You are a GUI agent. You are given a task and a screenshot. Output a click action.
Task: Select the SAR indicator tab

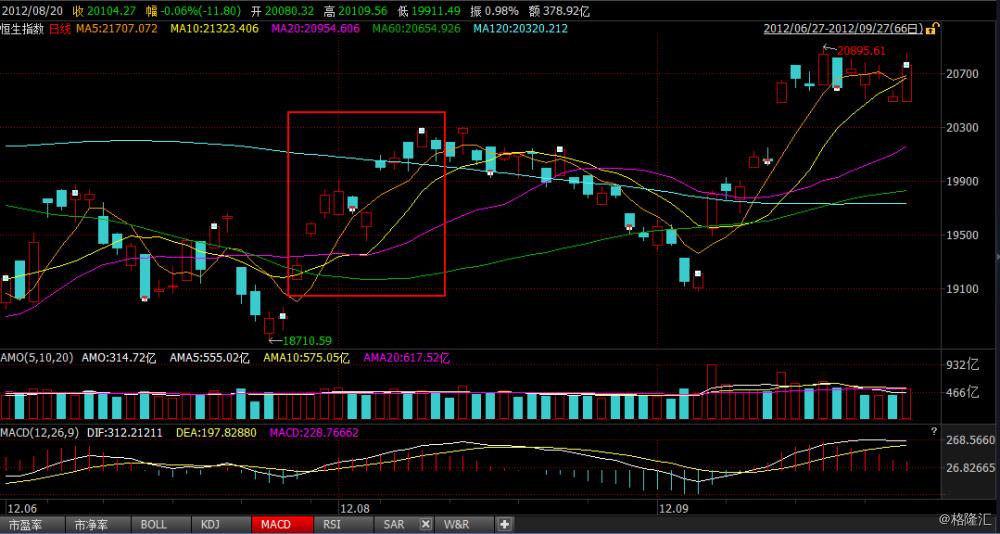[x=394, y=524]
